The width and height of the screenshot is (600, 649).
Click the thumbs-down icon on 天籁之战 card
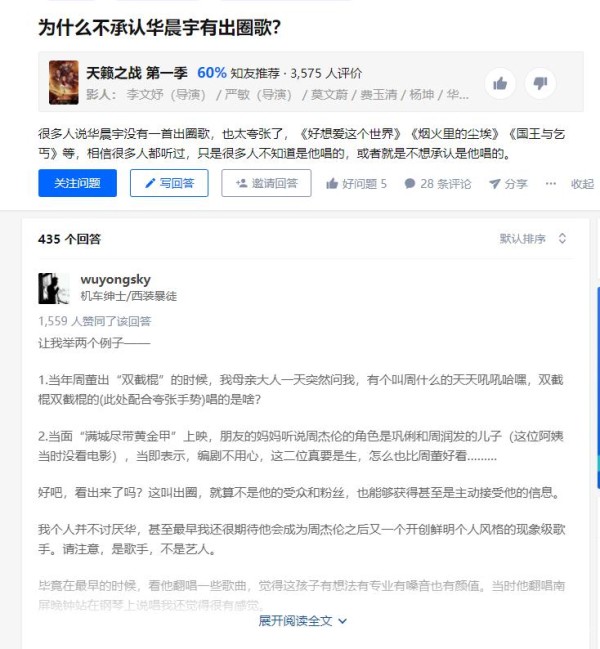pyautogui.click(x=540, y=84)
